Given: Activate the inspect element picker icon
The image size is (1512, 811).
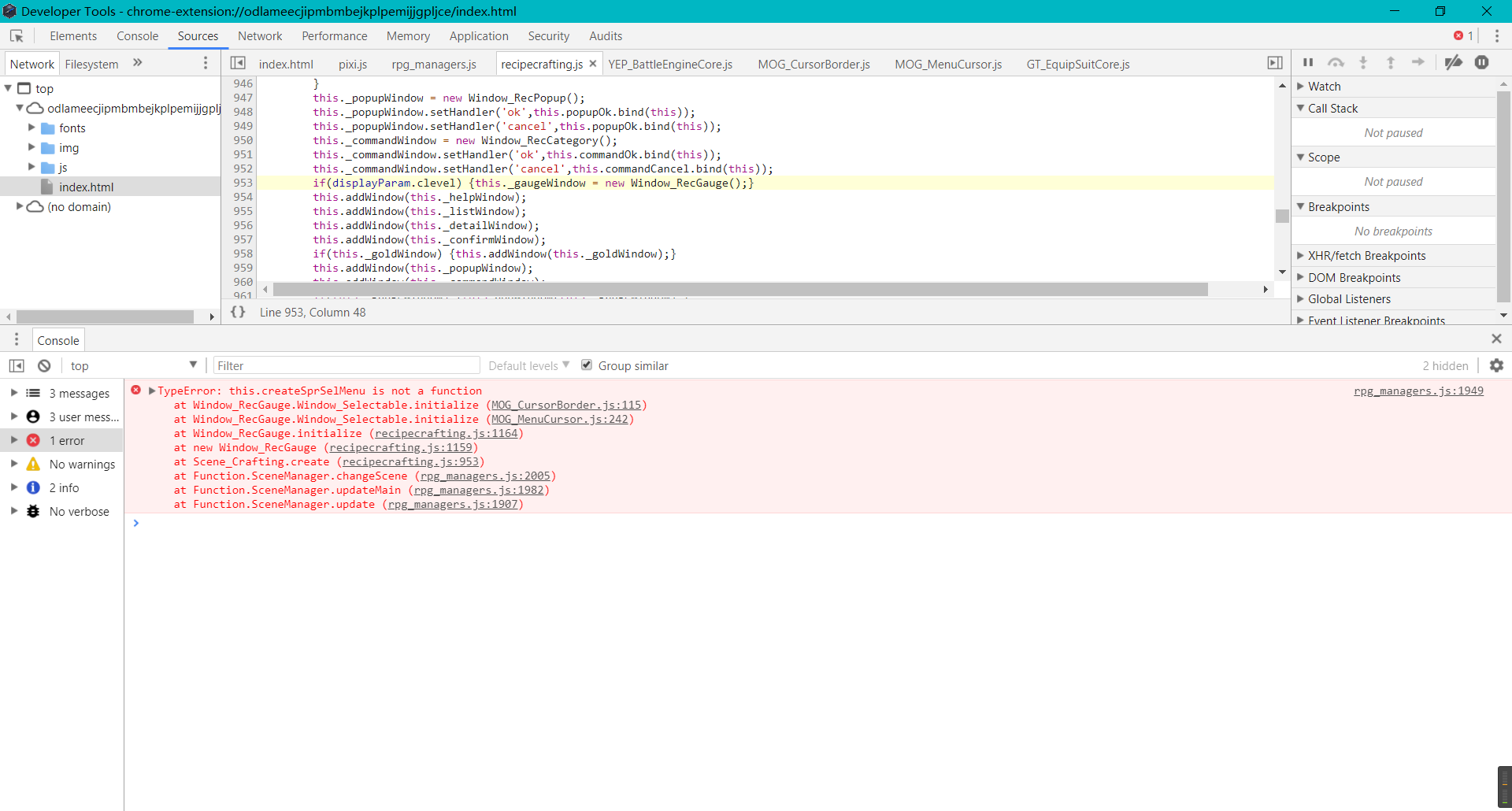Looking at the screenshot, I should (x=17, y=36).
